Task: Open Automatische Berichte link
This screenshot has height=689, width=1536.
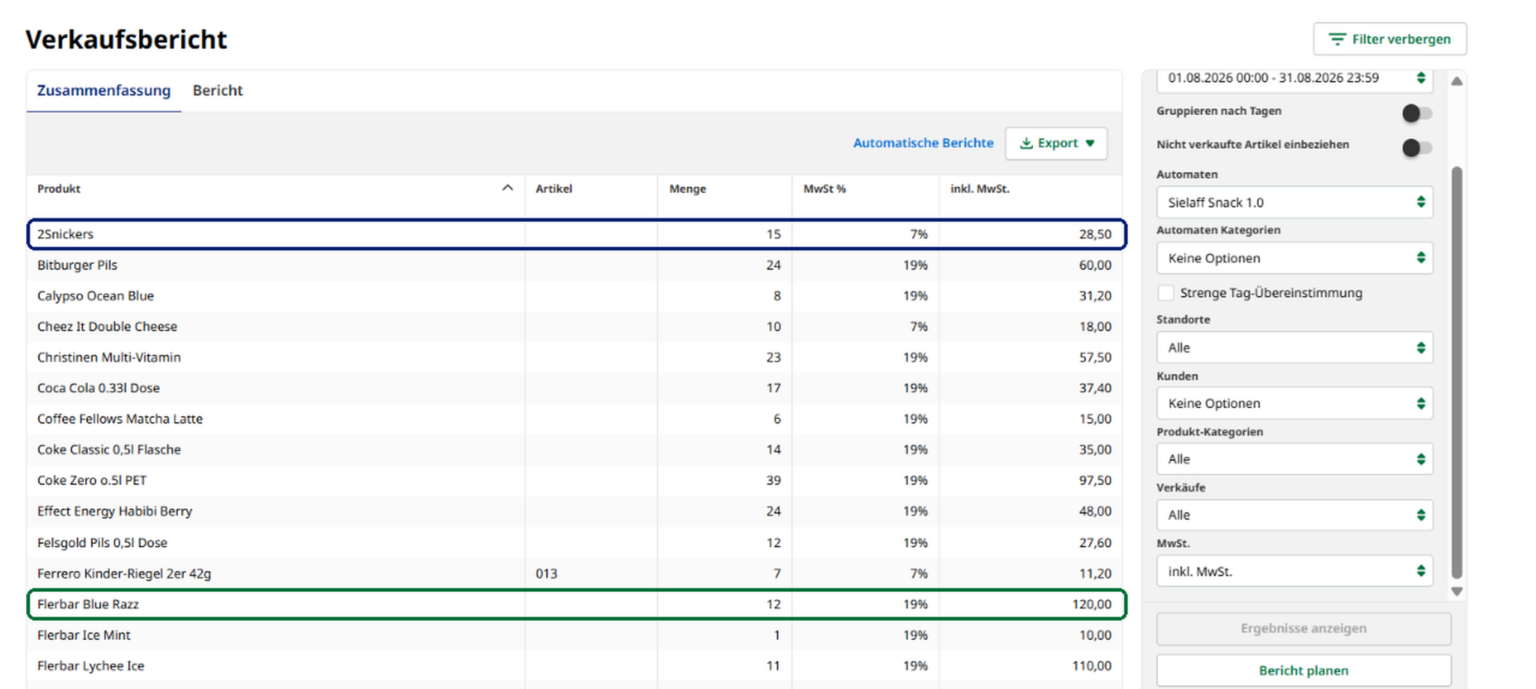Action: coord(923,143)
